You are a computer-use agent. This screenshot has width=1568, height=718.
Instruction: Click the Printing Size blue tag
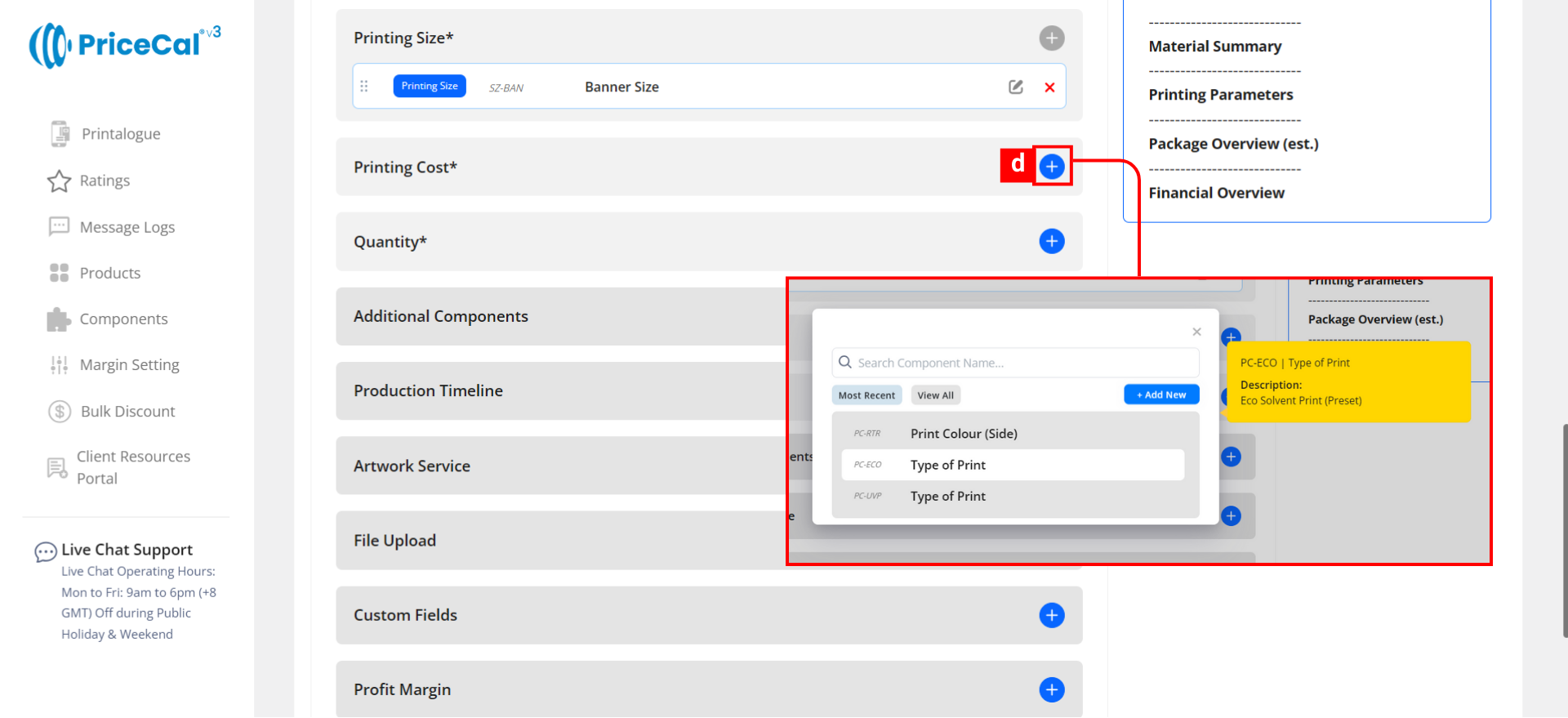click(430, 87)
